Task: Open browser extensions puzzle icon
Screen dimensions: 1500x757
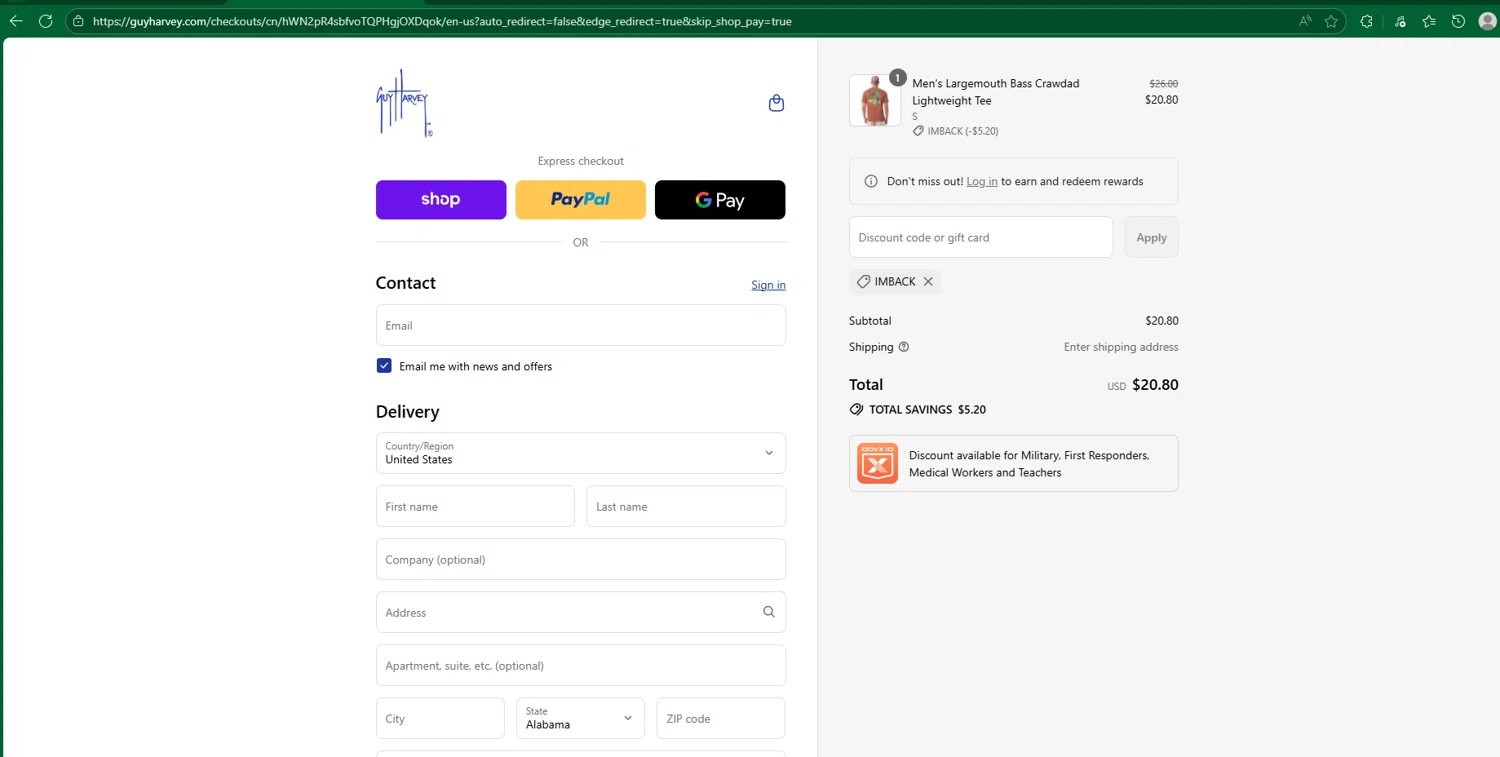Action: (x=1367, y=21)
